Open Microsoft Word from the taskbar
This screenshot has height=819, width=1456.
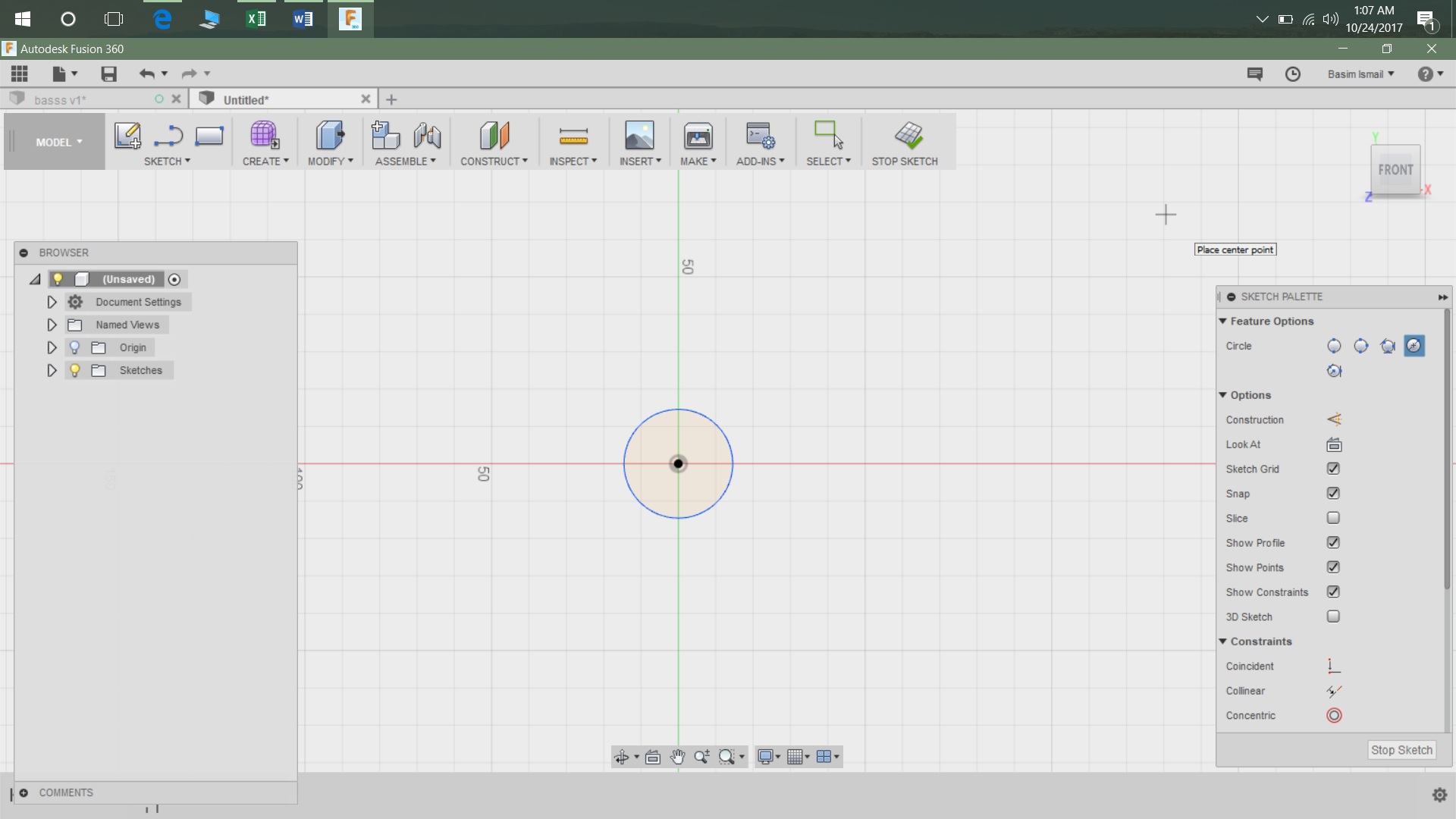(303, 19)
